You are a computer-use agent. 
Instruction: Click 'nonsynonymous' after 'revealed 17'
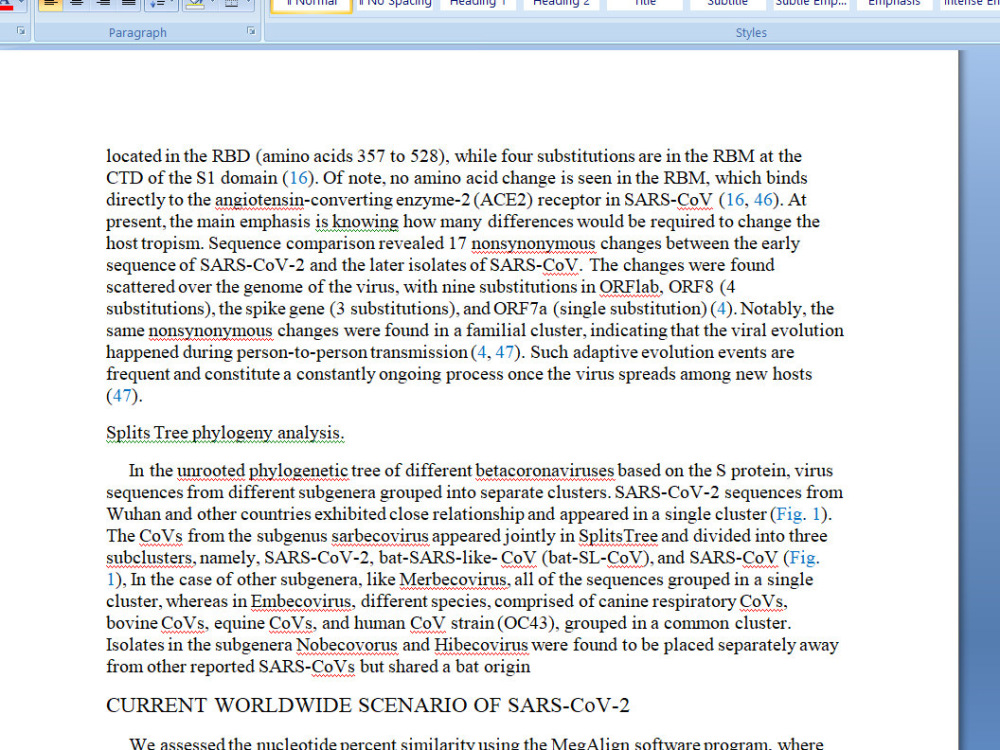pos(533,244)
